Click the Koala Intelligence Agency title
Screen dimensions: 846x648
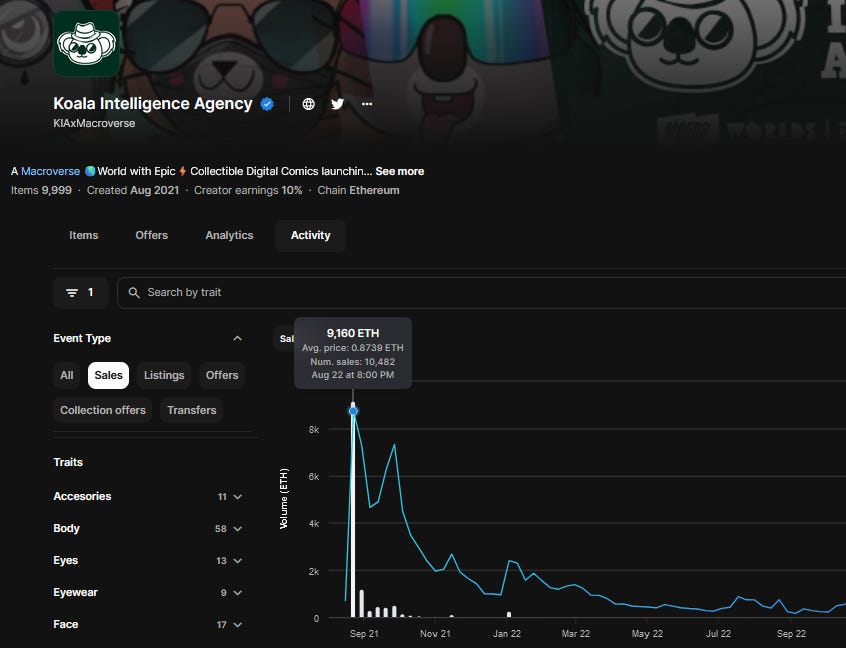point(153,104)
